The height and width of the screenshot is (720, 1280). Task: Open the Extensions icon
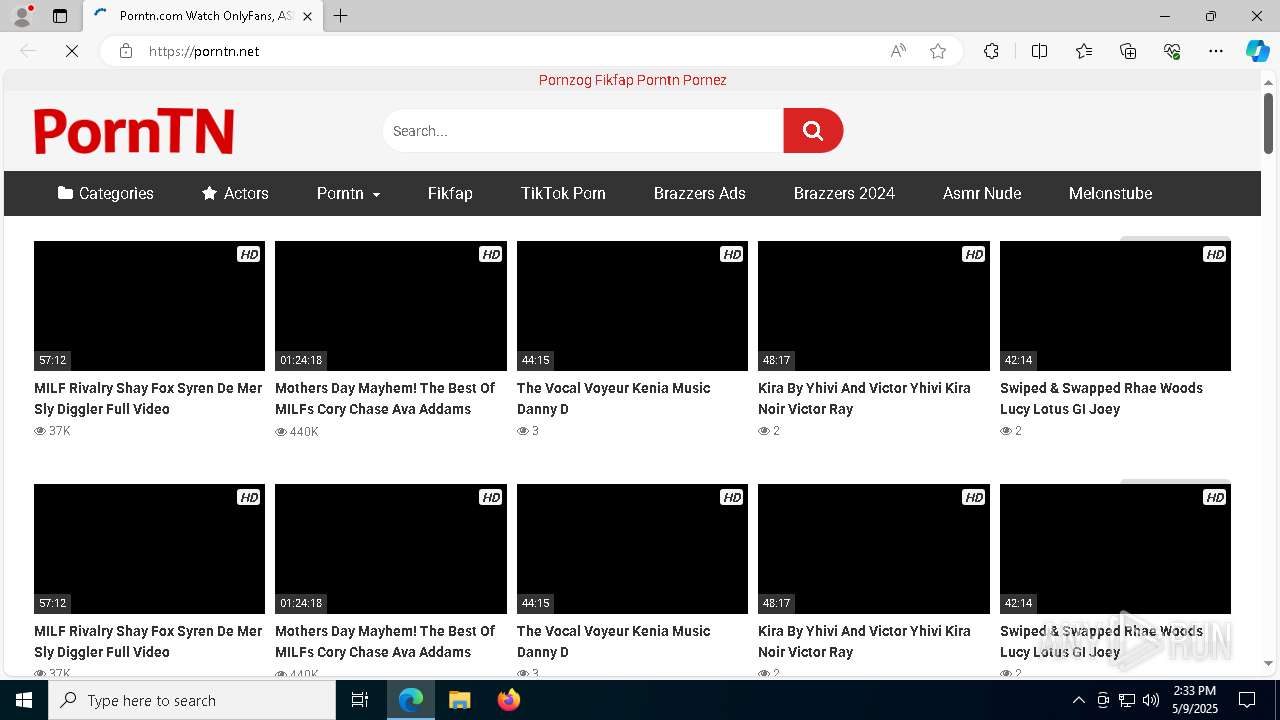pyautogui.click(x=991, y=51)
